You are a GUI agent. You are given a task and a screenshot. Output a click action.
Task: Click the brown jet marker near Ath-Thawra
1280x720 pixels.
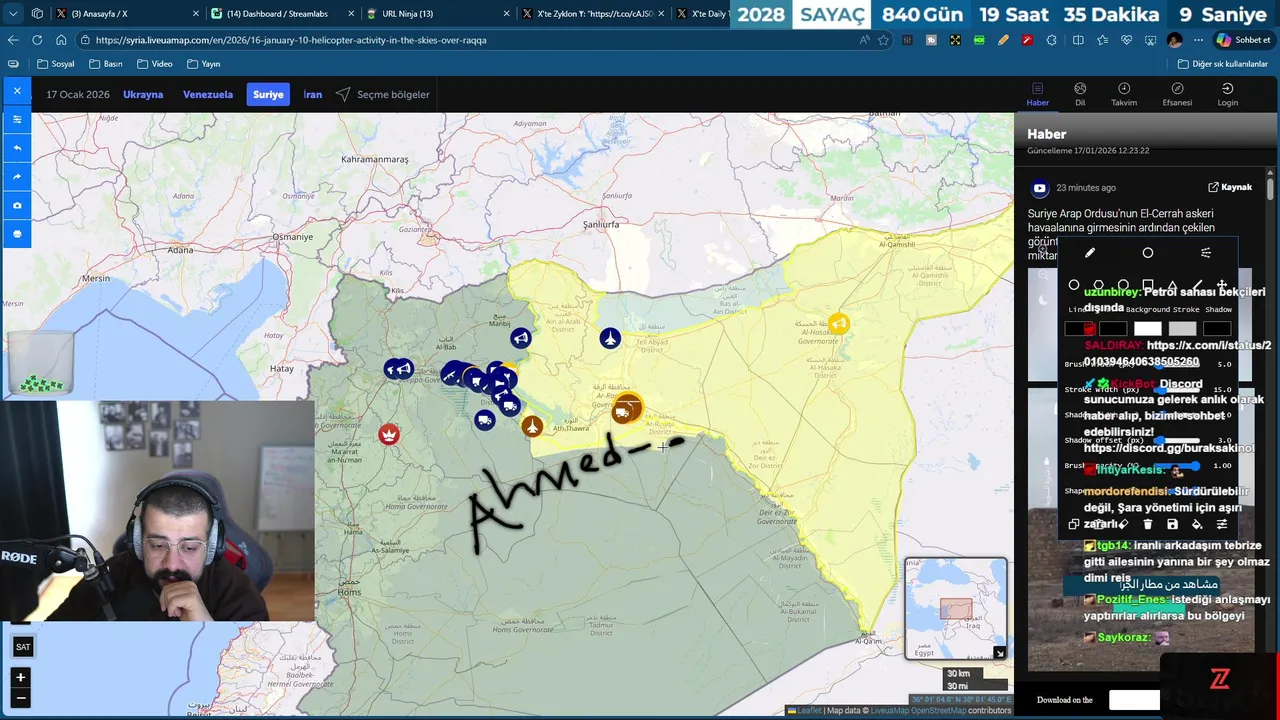532,427
